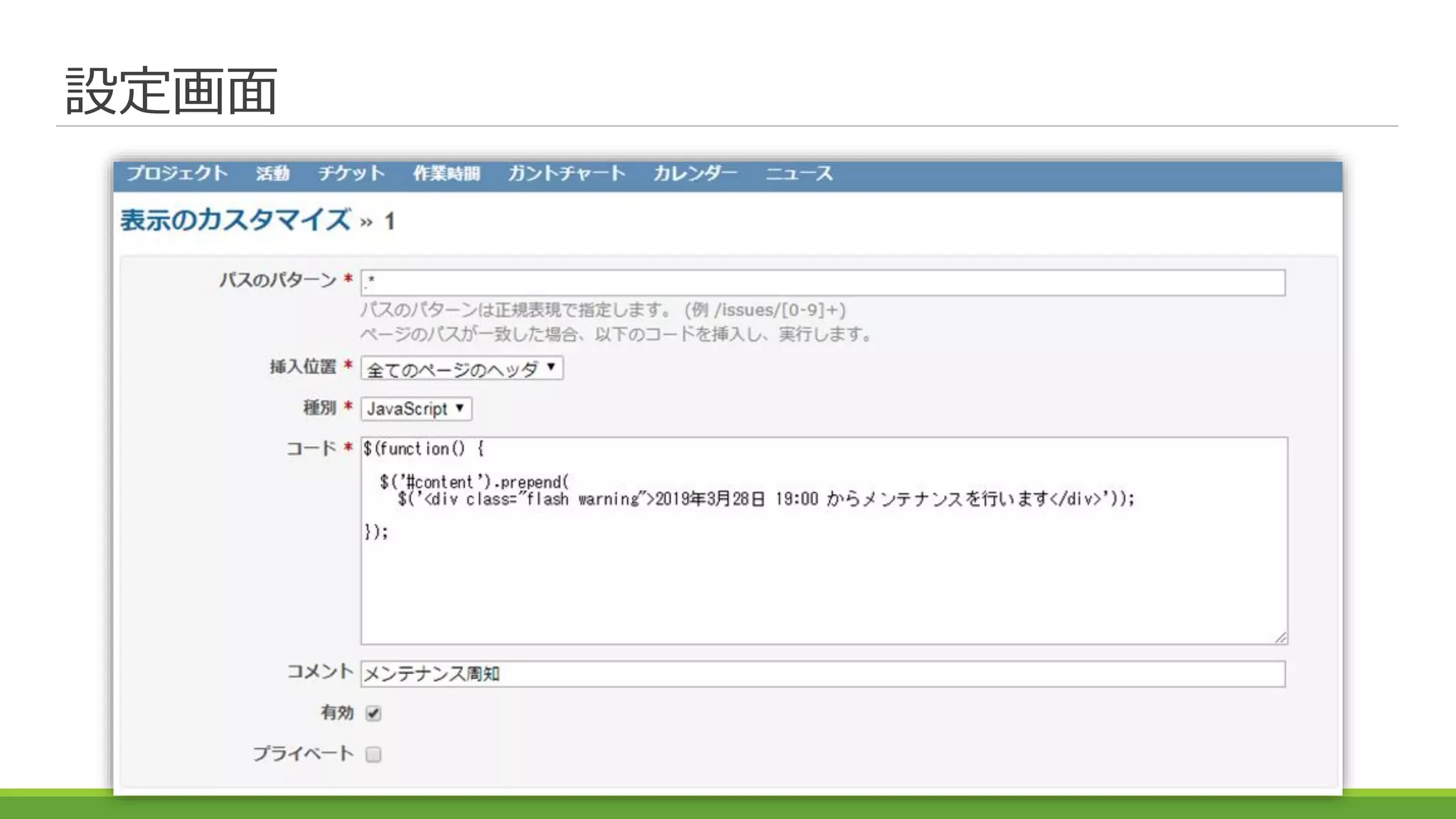
Task: Click the code line with flash warning div
Action: pyautogui.click(x=766, y=499)
